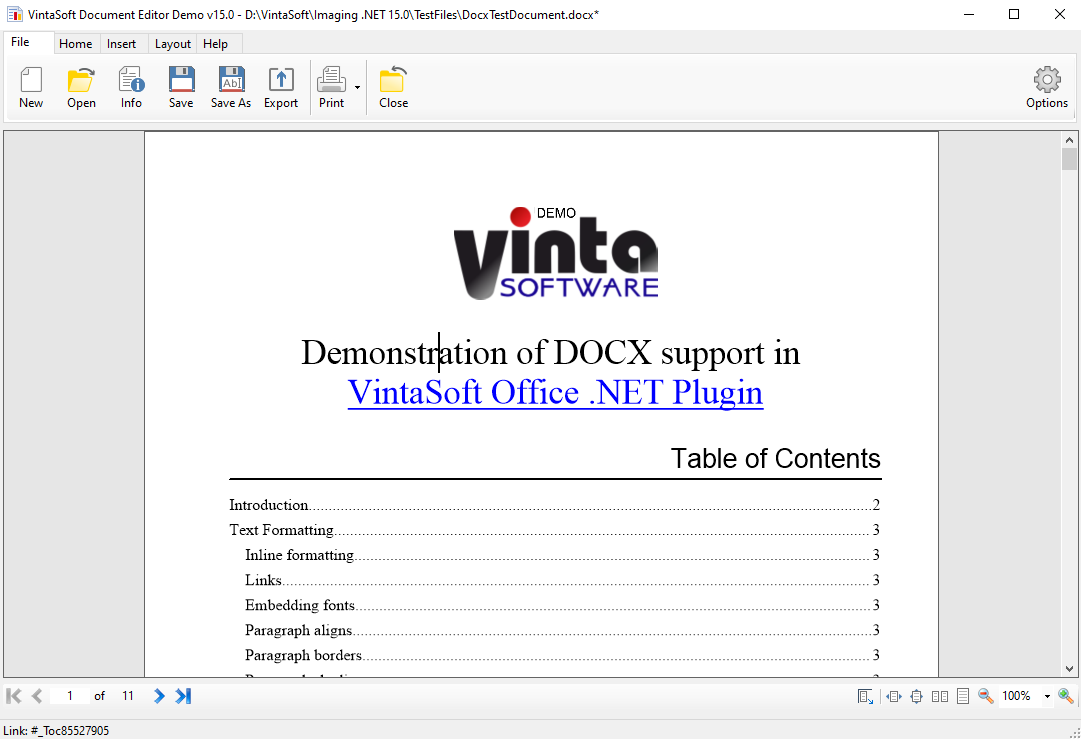
Task: Zoom in with the plus magnifier
Action: [1066, 696]
